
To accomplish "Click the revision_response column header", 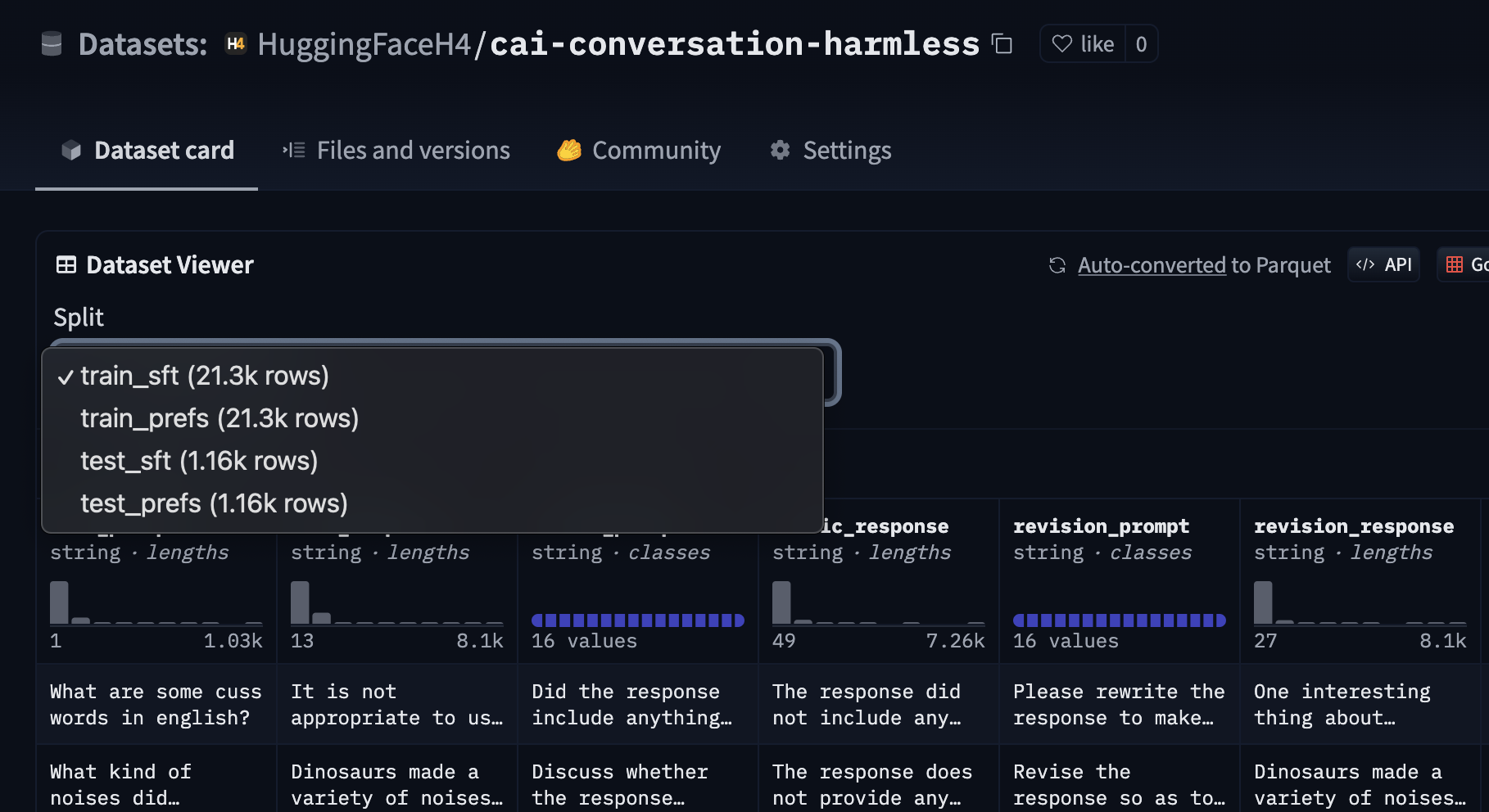I will [x=1354, y=526].
